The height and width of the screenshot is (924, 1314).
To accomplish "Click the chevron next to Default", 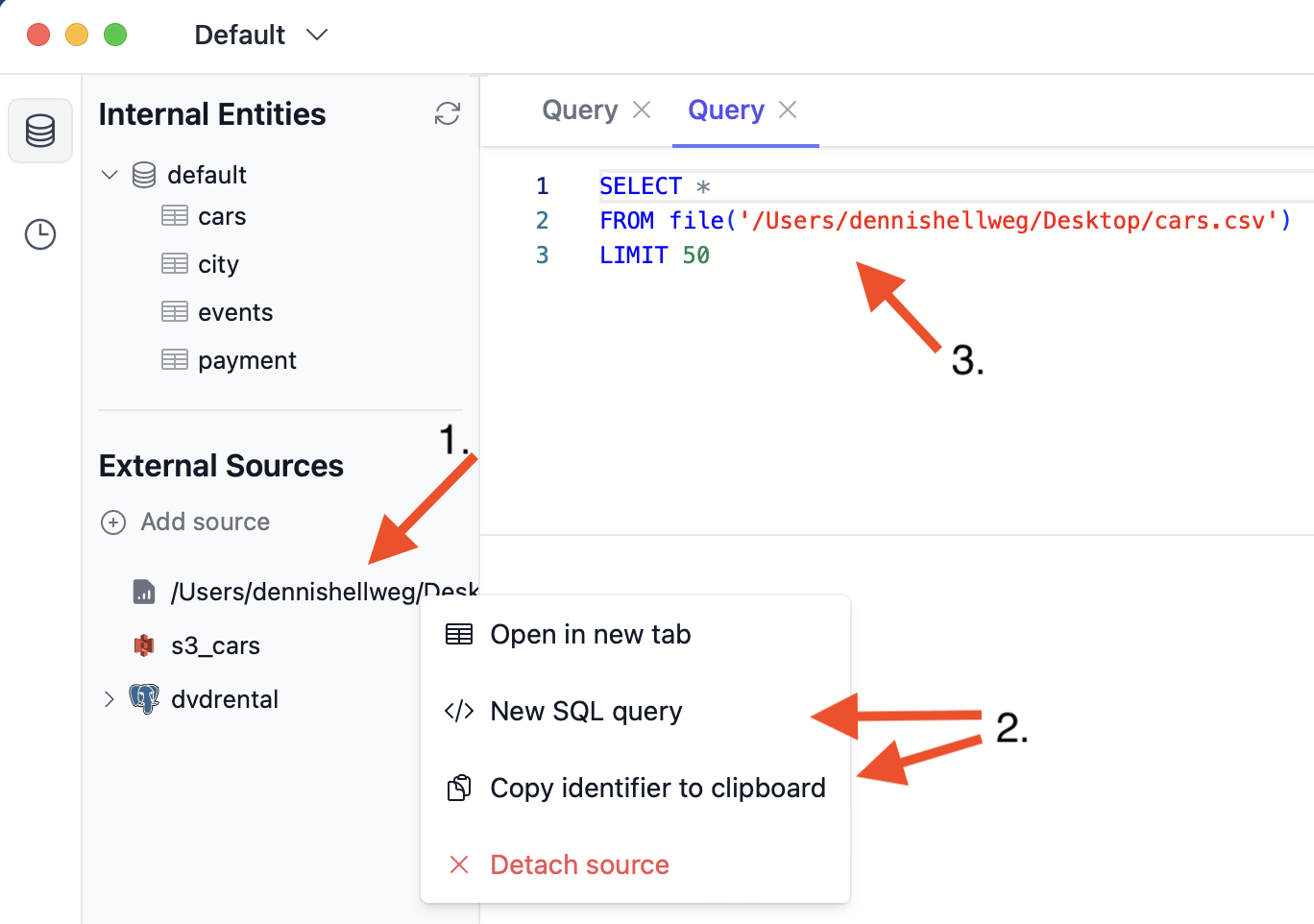I will pyautogui.click(x=317, y=36).
